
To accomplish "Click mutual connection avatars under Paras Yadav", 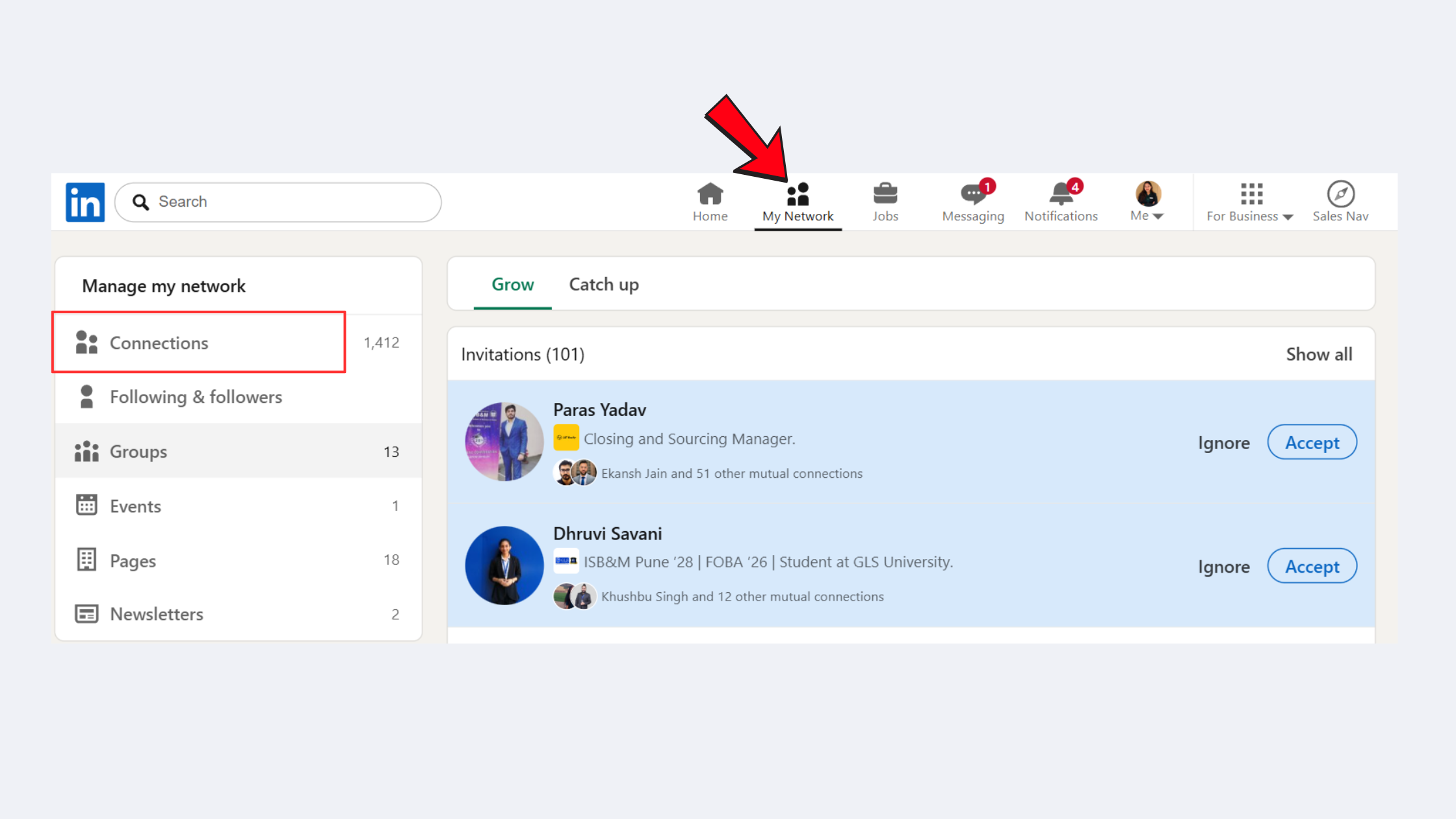I will coord(575,473).
